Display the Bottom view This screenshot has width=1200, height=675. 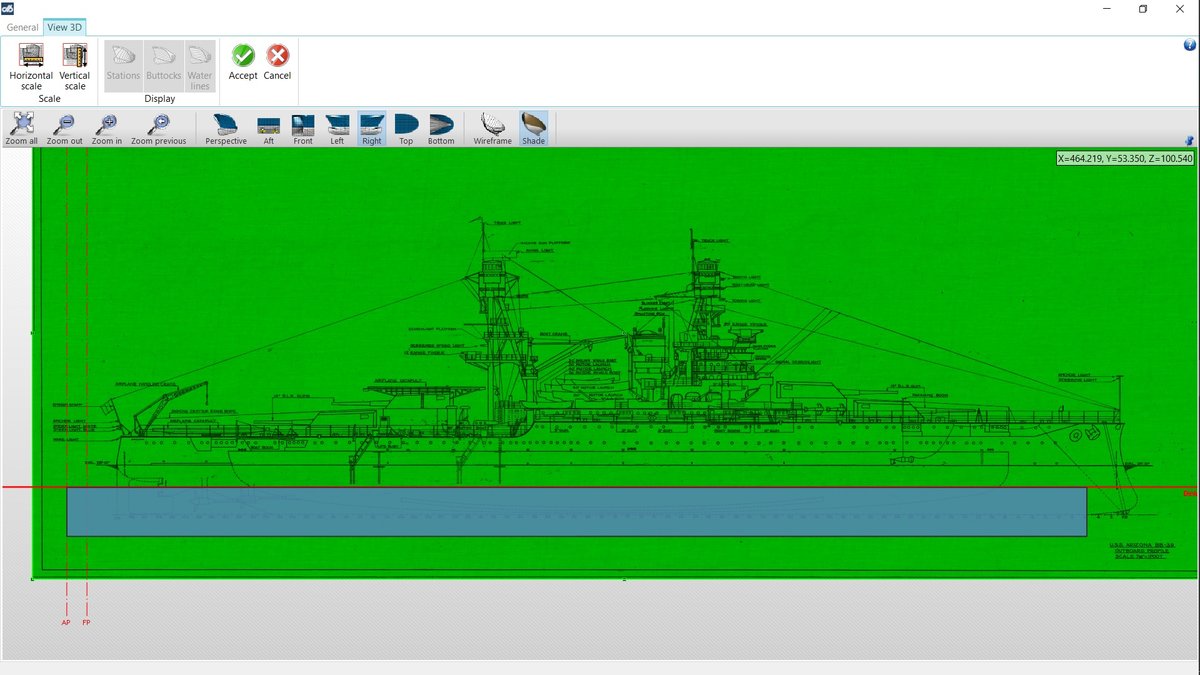tap(441, 129)
